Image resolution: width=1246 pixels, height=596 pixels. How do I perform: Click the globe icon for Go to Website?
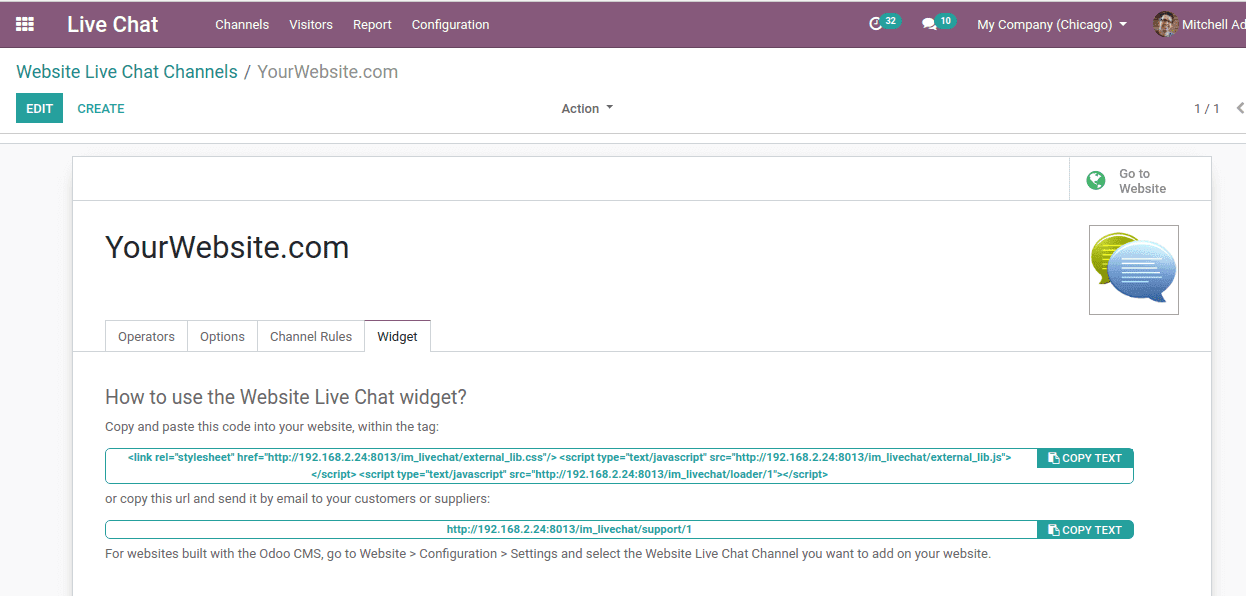coord(1096,180)
